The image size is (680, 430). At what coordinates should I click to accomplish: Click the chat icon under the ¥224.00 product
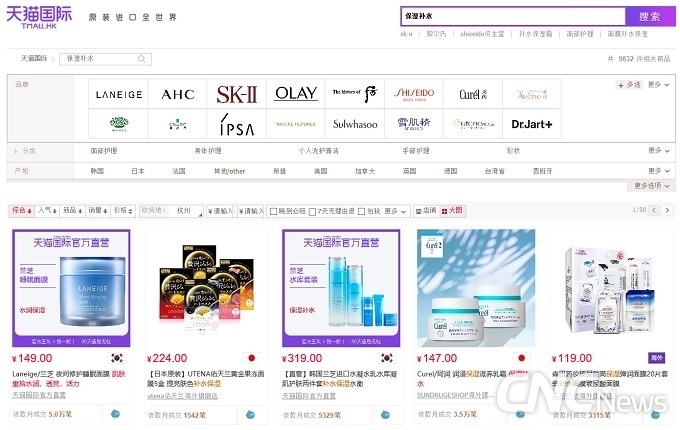click(x=250, y=414)
